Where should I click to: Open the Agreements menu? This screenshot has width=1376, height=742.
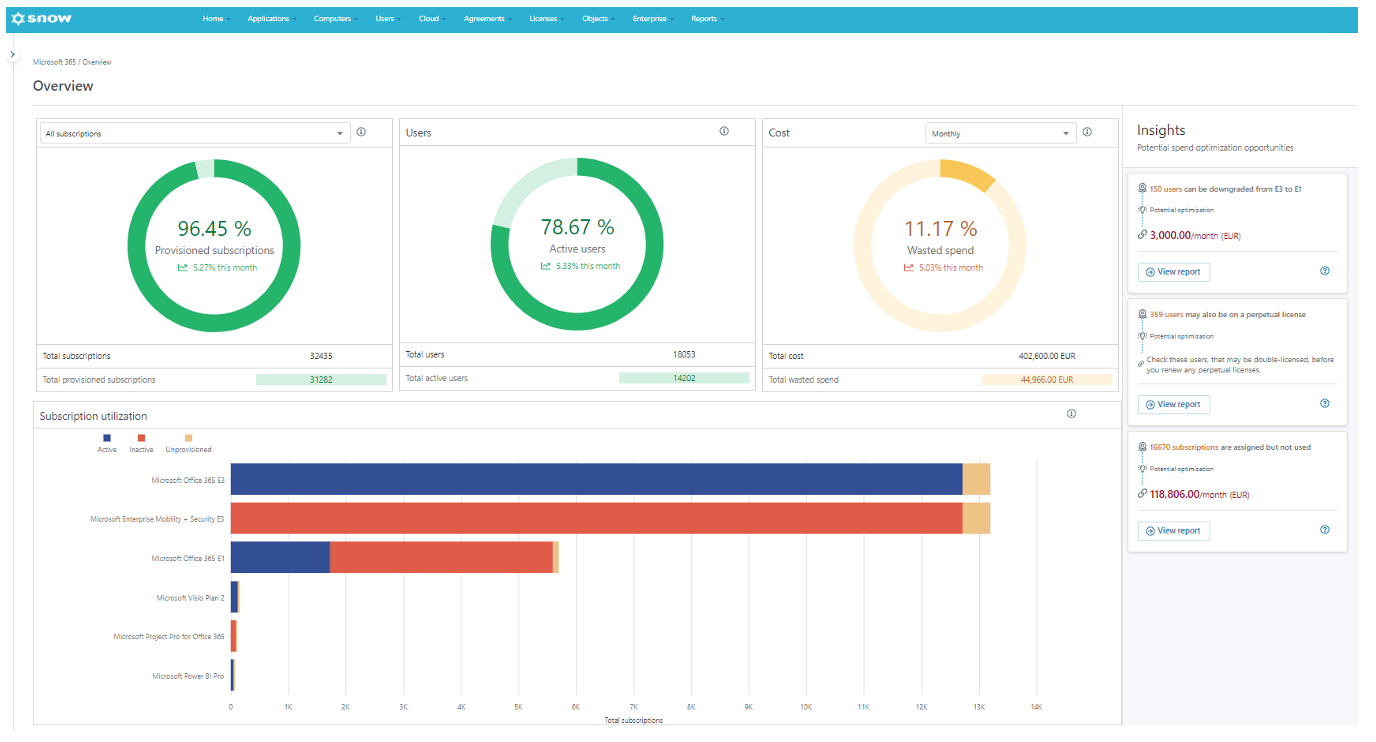coord(488,19)
